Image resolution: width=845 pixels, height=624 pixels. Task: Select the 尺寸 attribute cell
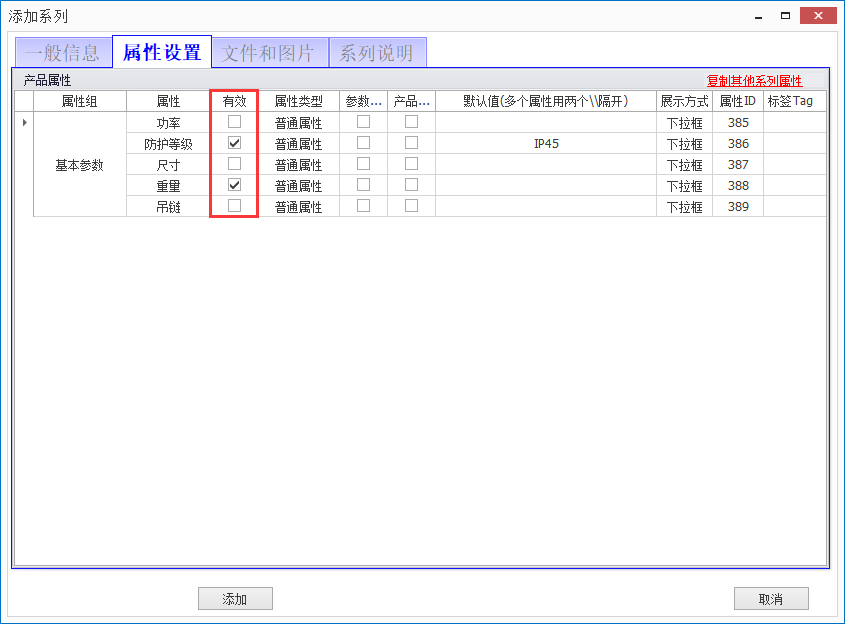point(168,164)
